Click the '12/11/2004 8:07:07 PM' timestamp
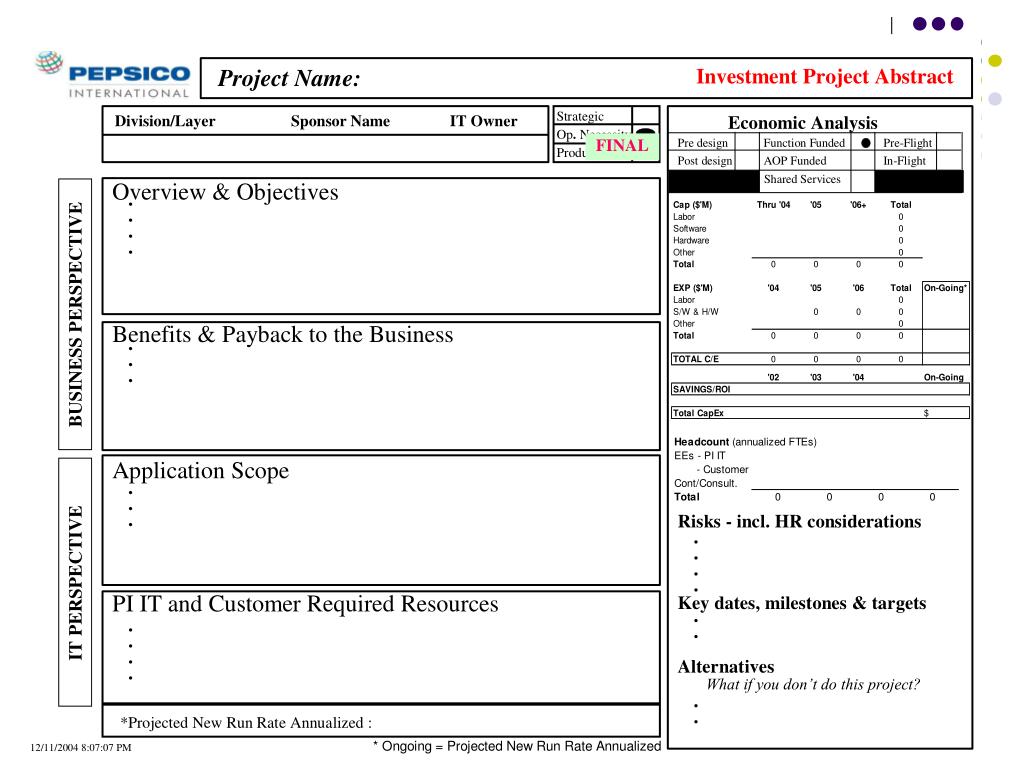This screenshot has height=768, width=1024. click(x=81, y=748)
